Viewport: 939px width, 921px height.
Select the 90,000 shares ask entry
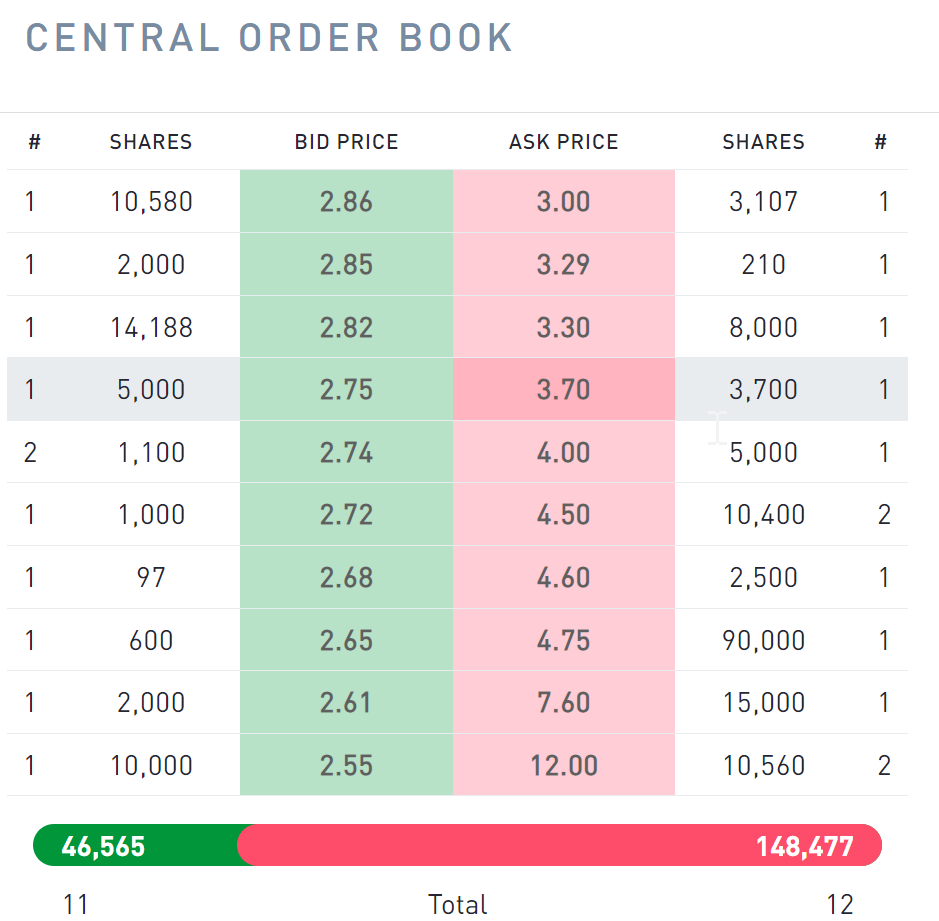pos(763,640)
